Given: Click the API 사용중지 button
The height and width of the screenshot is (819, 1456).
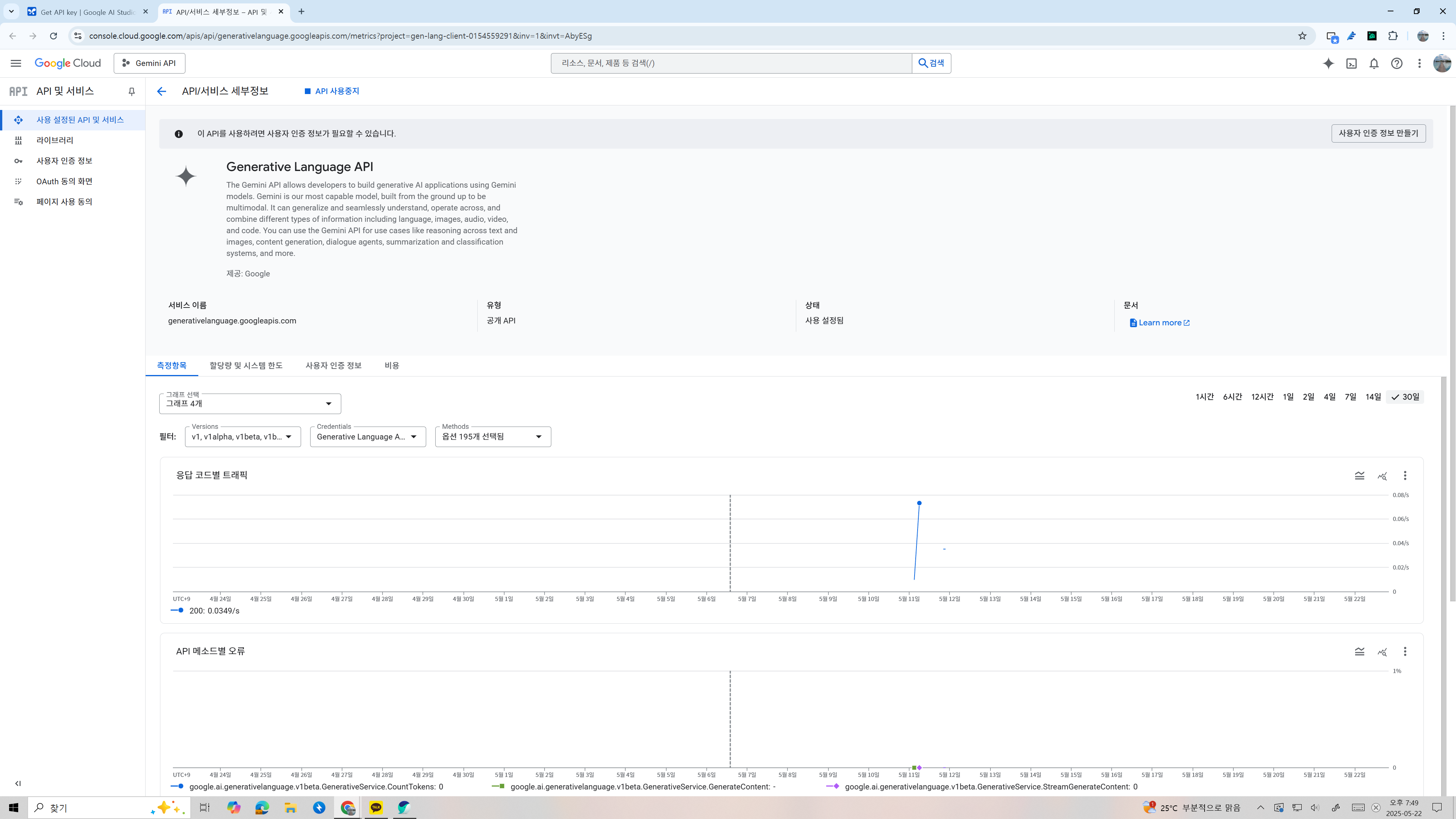Looking at the screenshot, I should click(332, 91).
